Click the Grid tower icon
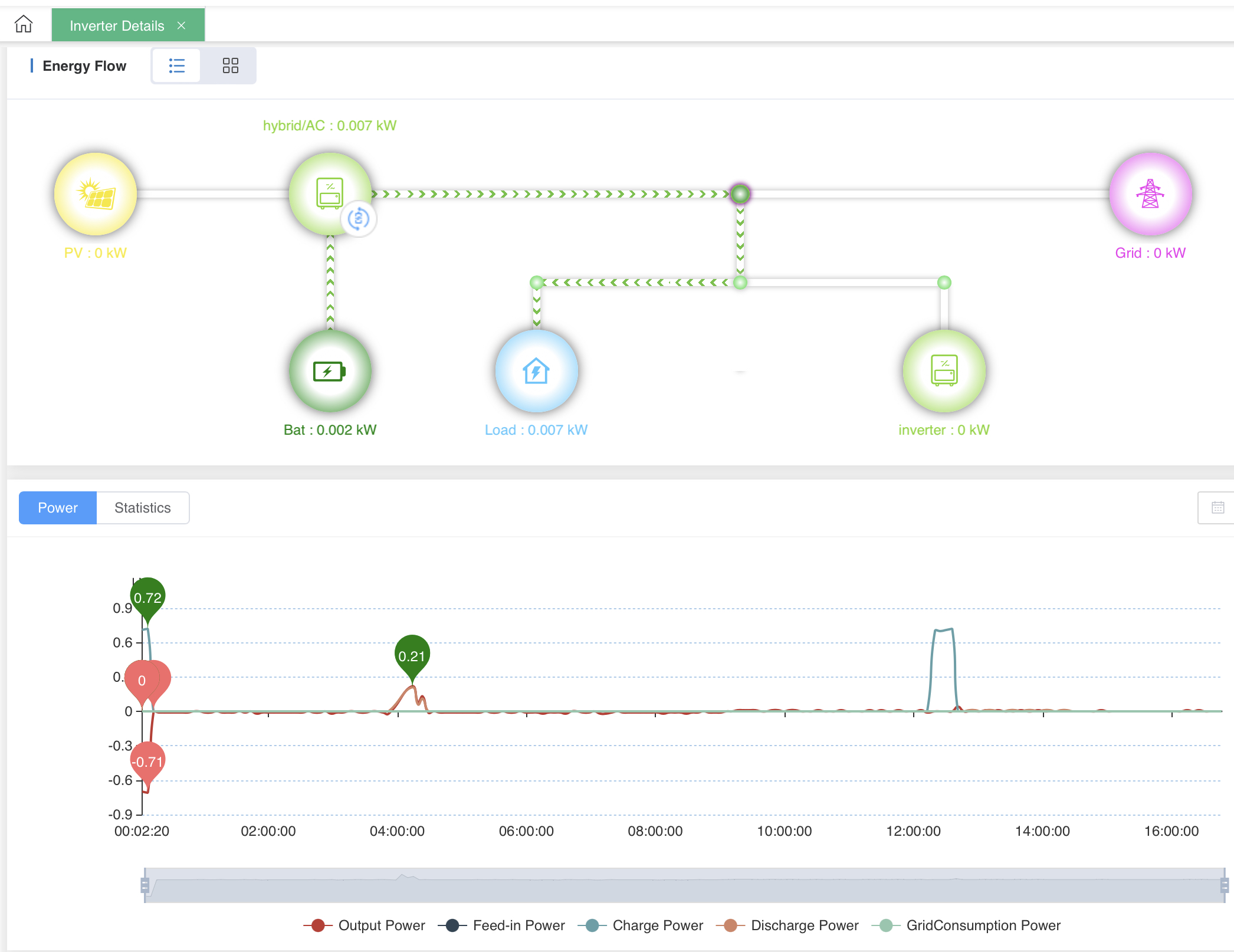The width and height of the screenshot is (1234, 952). coord(1150,194)
